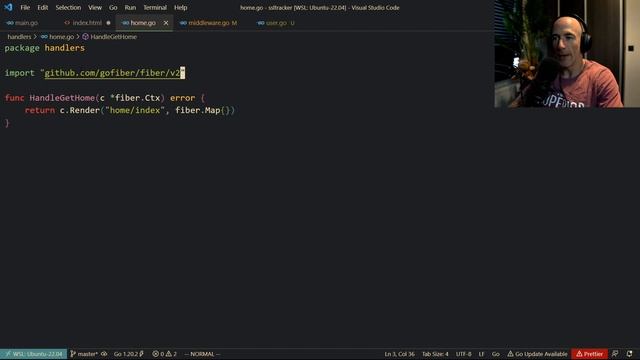Open the home.go breadcrumb dropdown
The height and width of the screenshot is (360, 640).
(61, 37)
